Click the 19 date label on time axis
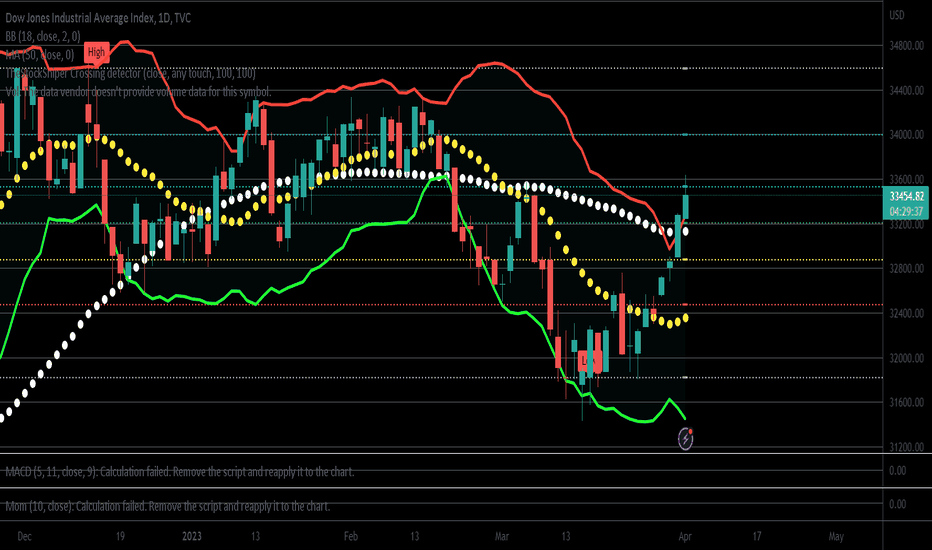Viewport: 932px width, 550px height. coord(120,536)
